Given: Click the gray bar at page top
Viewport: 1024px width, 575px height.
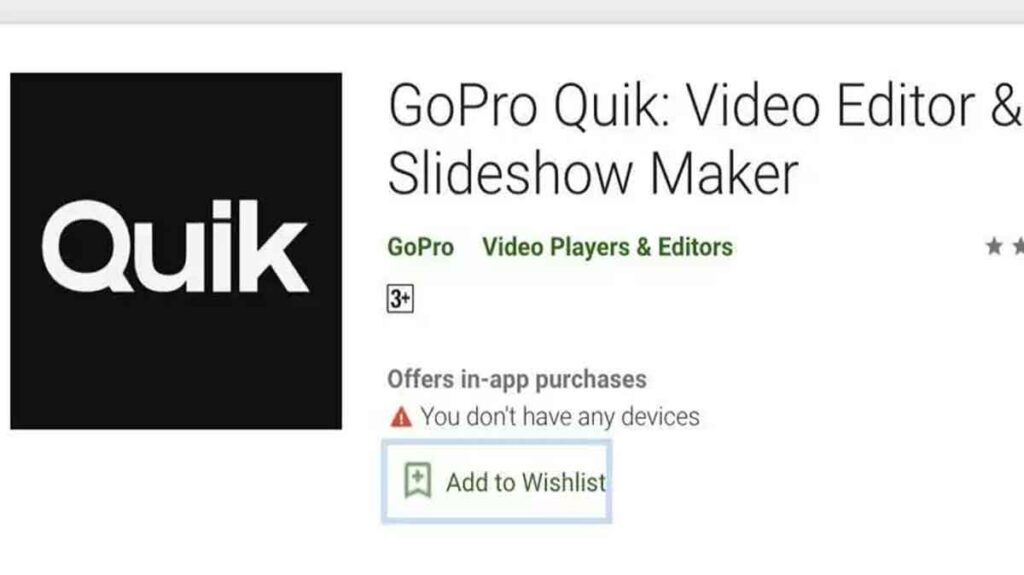Looking at the screenshot, I should click(512, 11).
